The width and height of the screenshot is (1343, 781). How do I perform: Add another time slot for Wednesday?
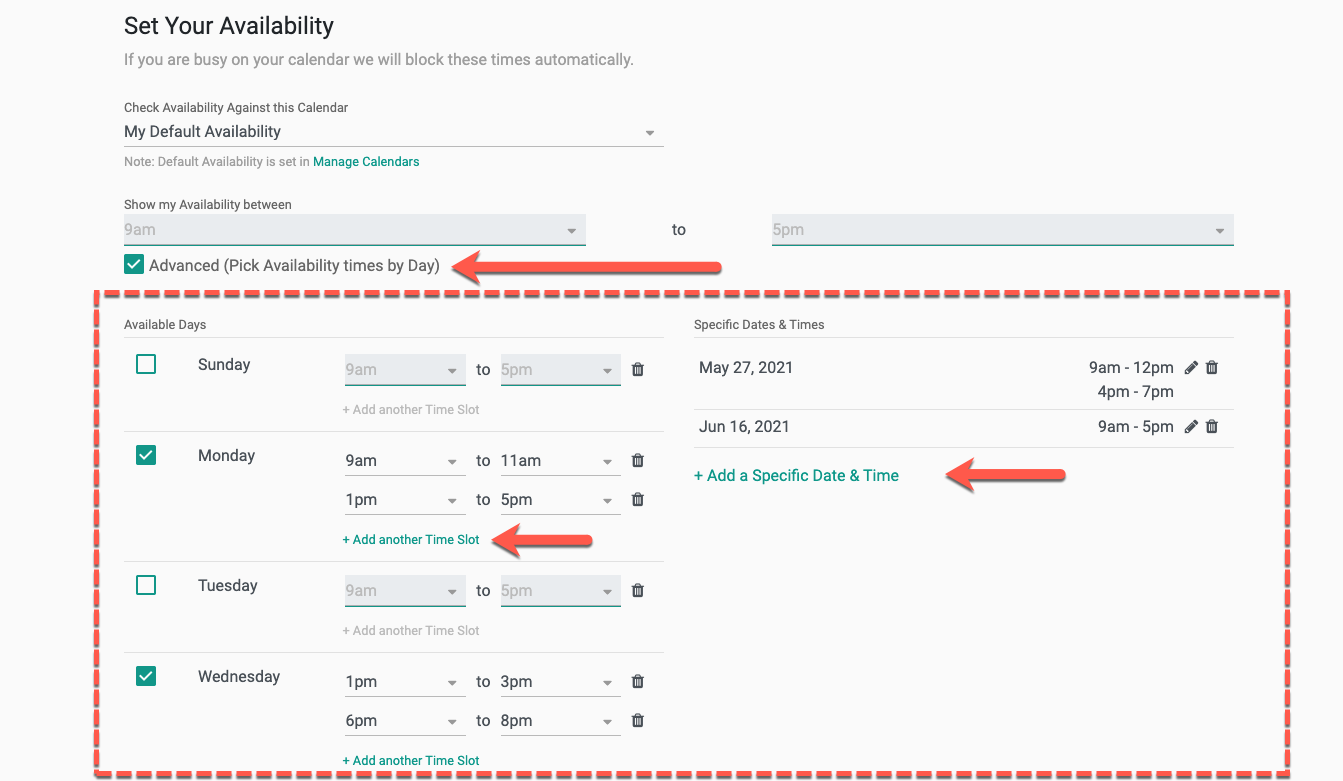(x=410, y=760)
